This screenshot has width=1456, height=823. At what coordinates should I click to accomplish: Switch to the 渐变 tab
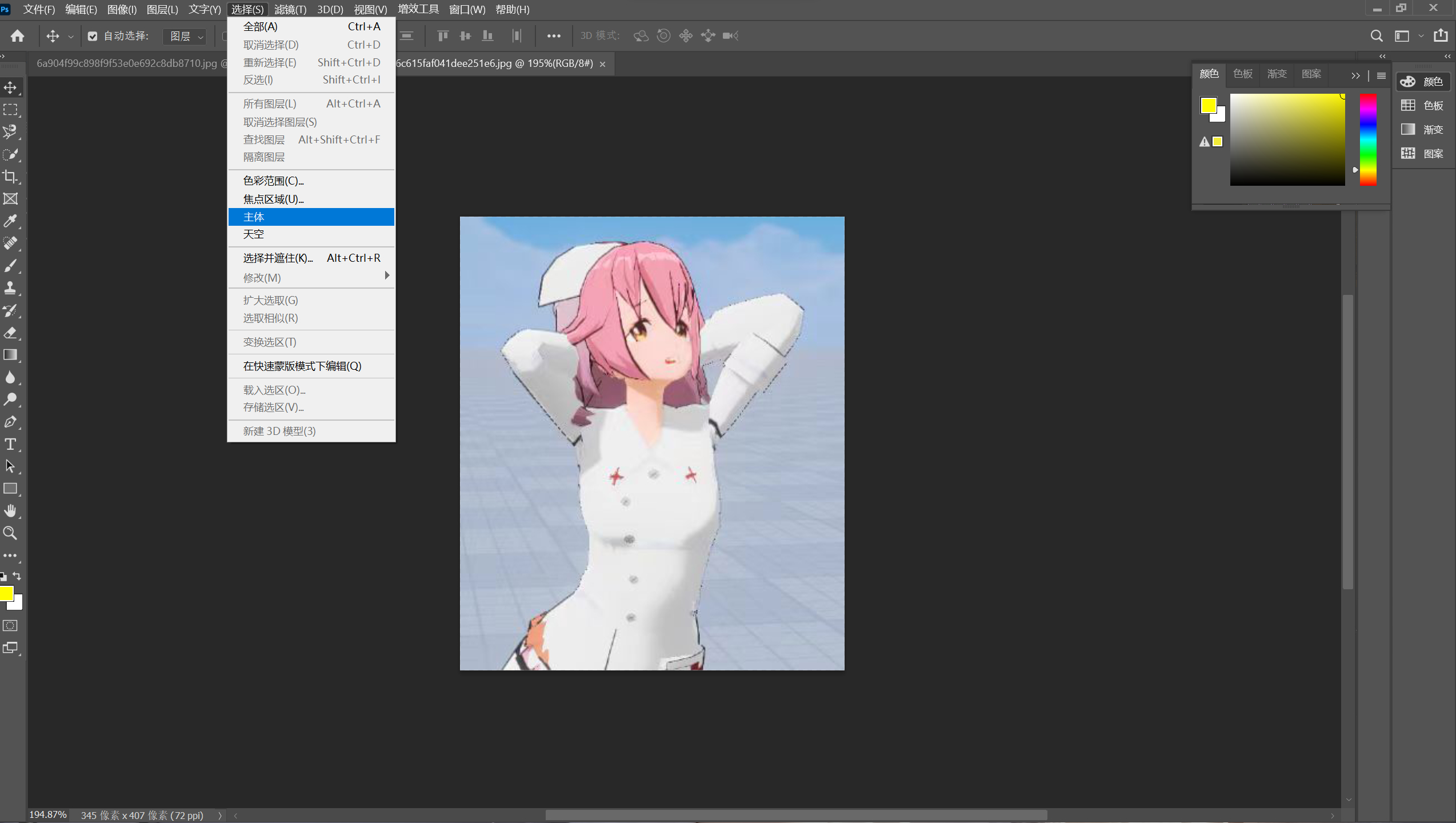(x=1277, y=74)
